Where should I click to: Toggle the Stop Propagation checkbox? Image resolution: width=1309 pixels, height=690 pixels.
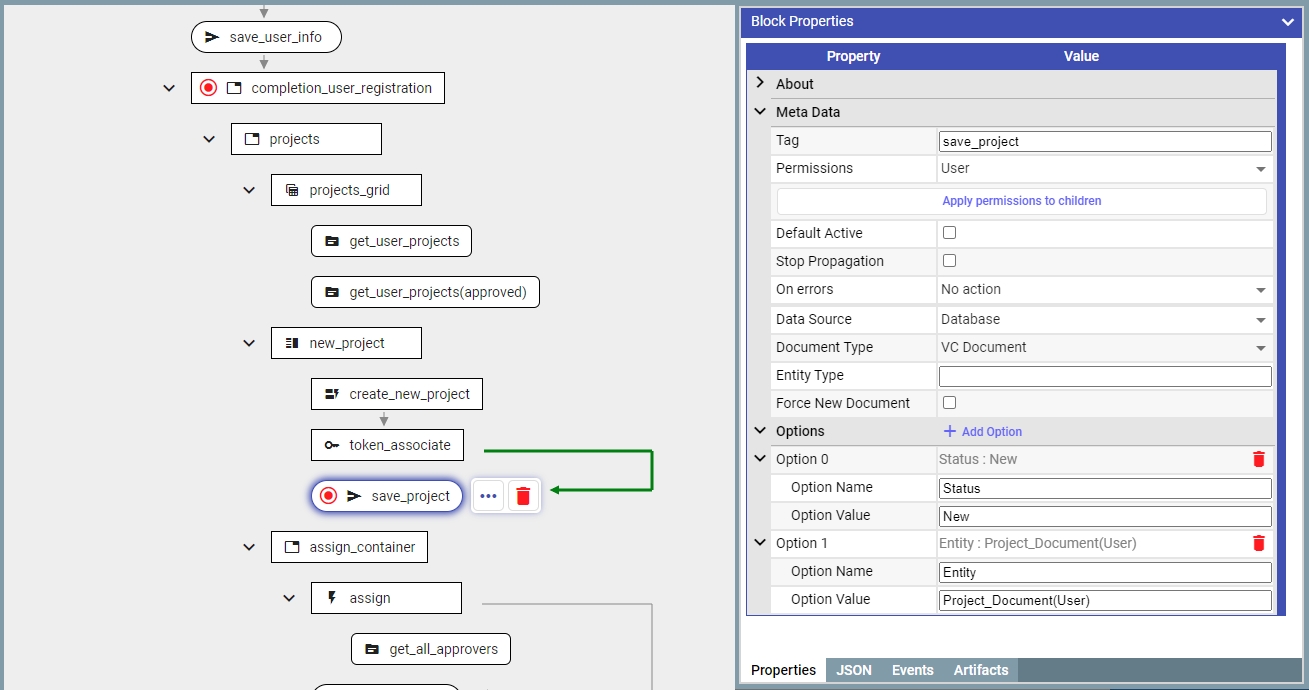[950, 261]
